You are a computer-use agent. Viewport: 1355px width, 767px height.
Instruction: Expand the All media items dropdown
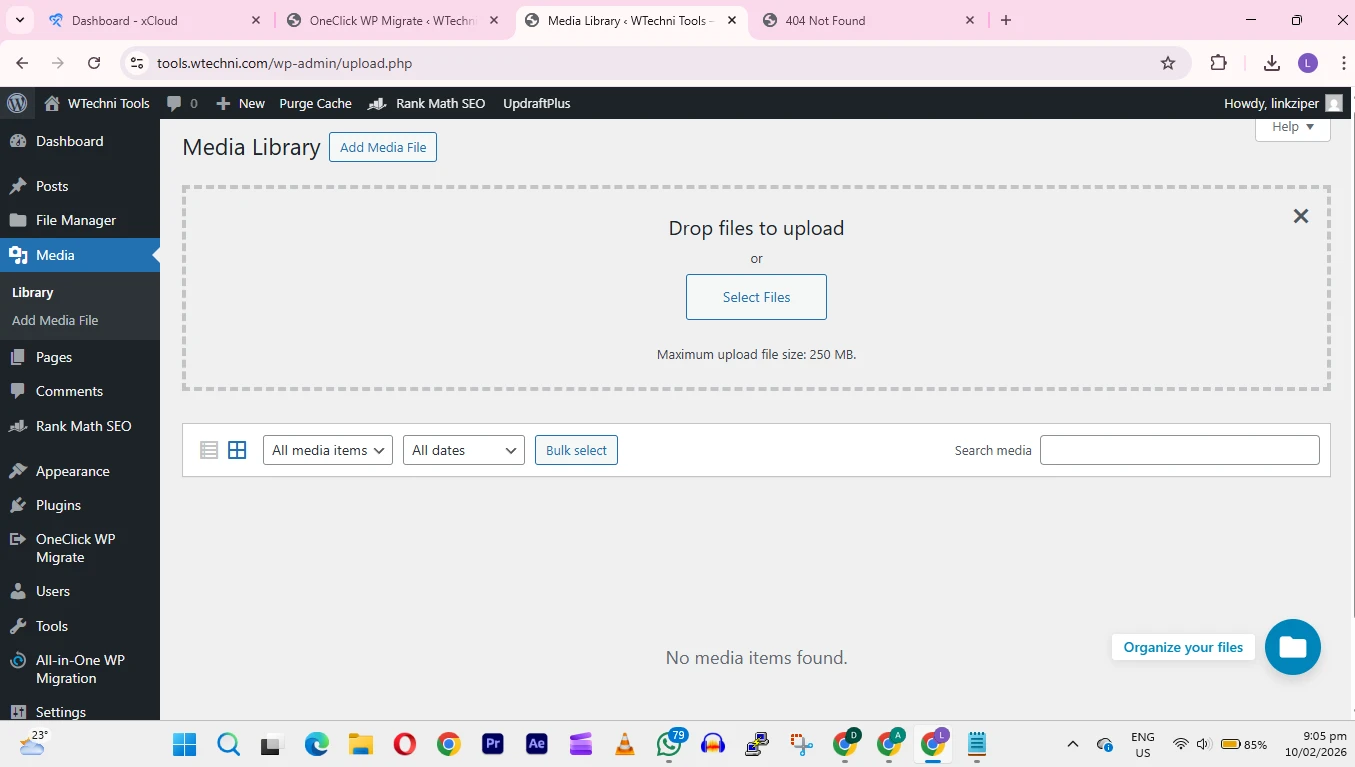tap(328, 450)
